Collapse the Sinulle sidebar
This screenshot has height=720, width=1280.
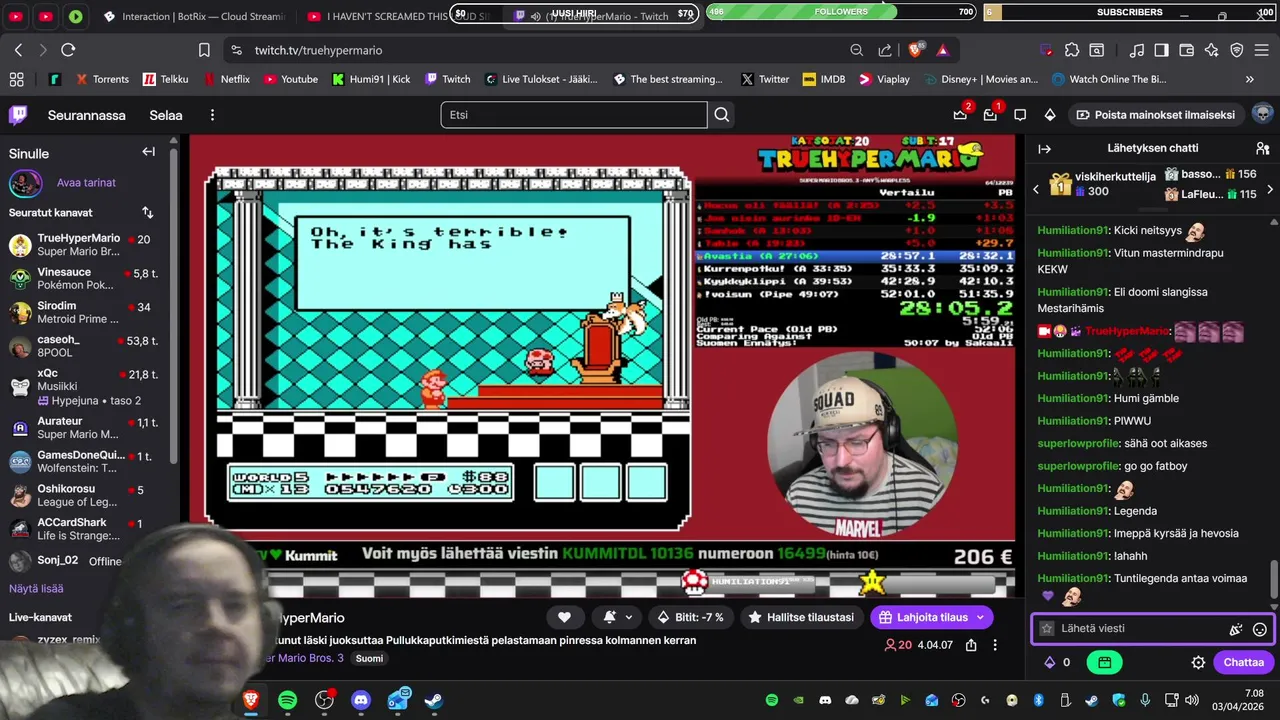(148, 152)
